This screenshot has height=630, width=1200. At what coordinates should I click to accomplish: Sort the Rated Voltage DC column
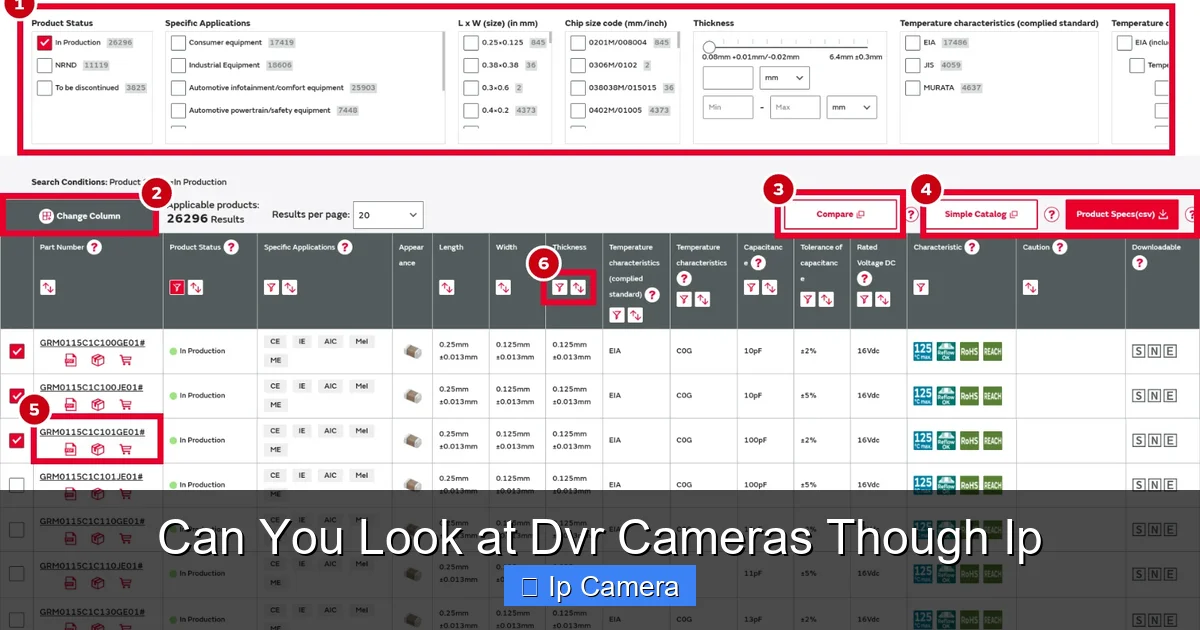tap(883, 299)
